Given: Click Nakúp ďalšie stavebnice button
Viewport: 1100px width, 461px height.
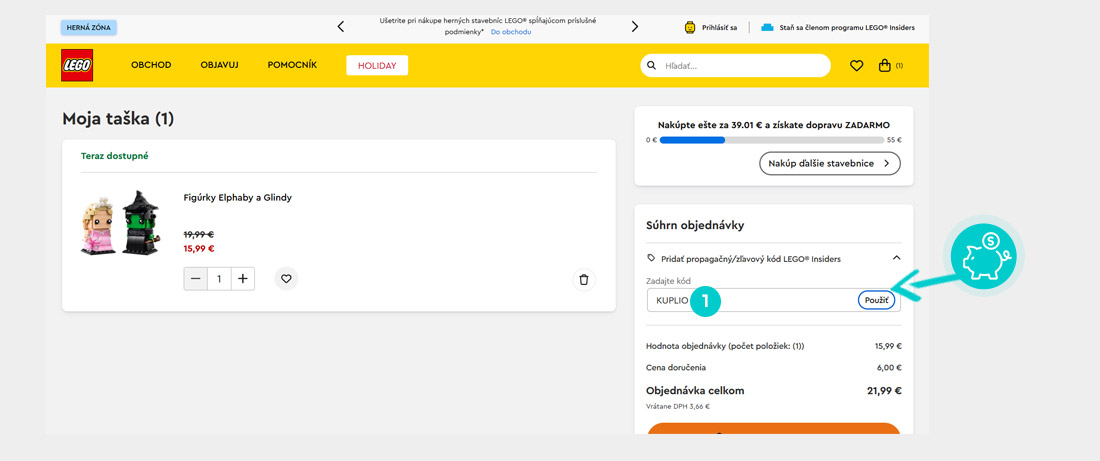Looking at the screenshot, I should [829, 163].
